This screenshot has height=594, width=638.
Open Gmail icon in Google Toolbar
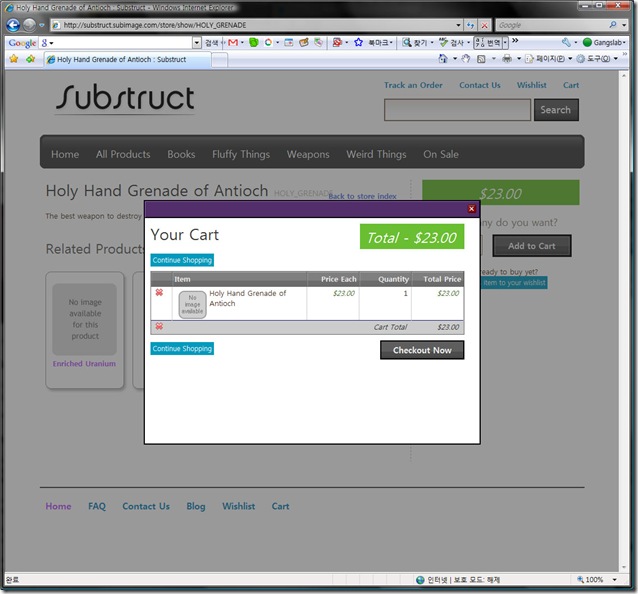[233, 42]
